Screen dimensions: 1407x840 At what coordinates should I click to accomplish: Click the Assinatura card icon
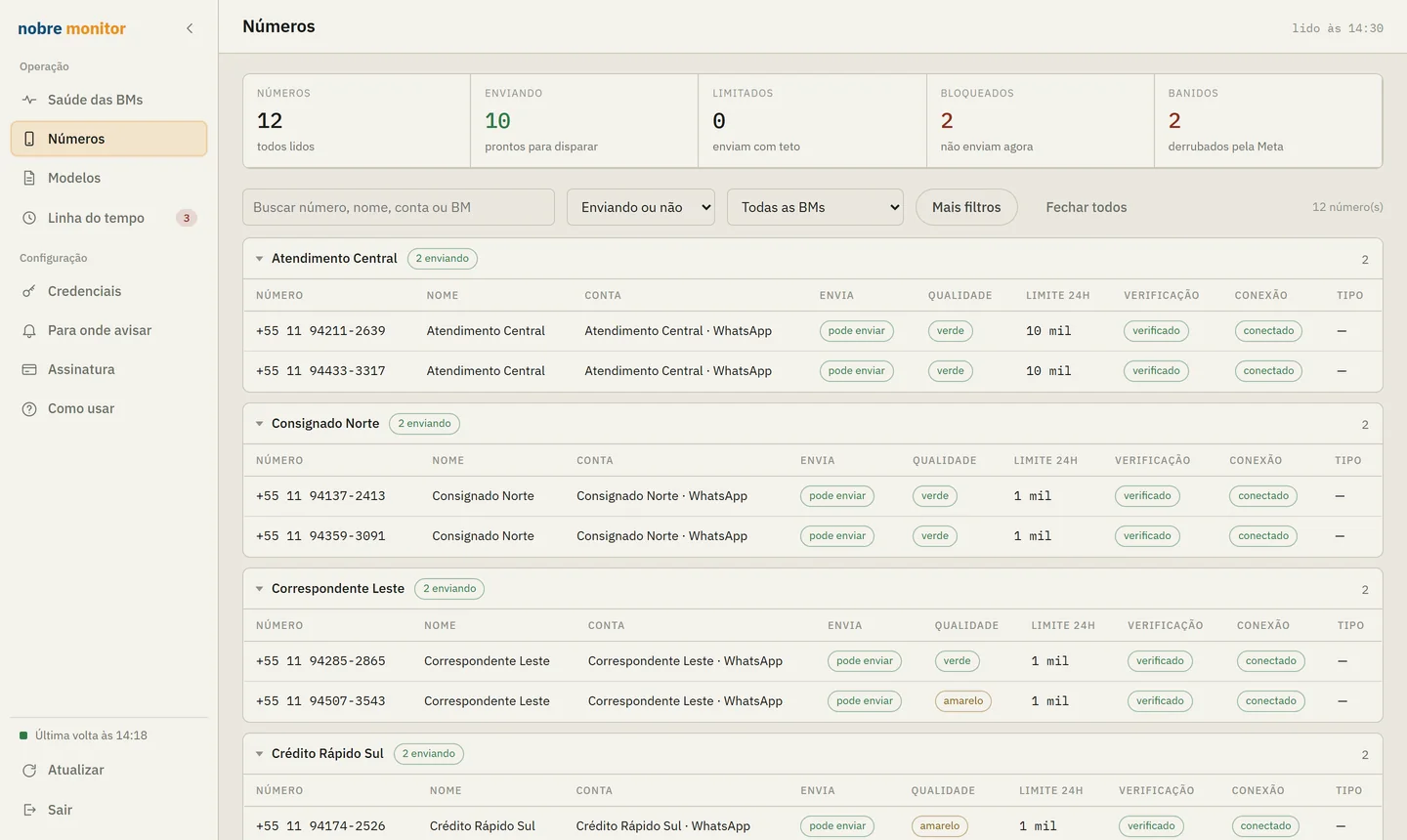[29, 369]
